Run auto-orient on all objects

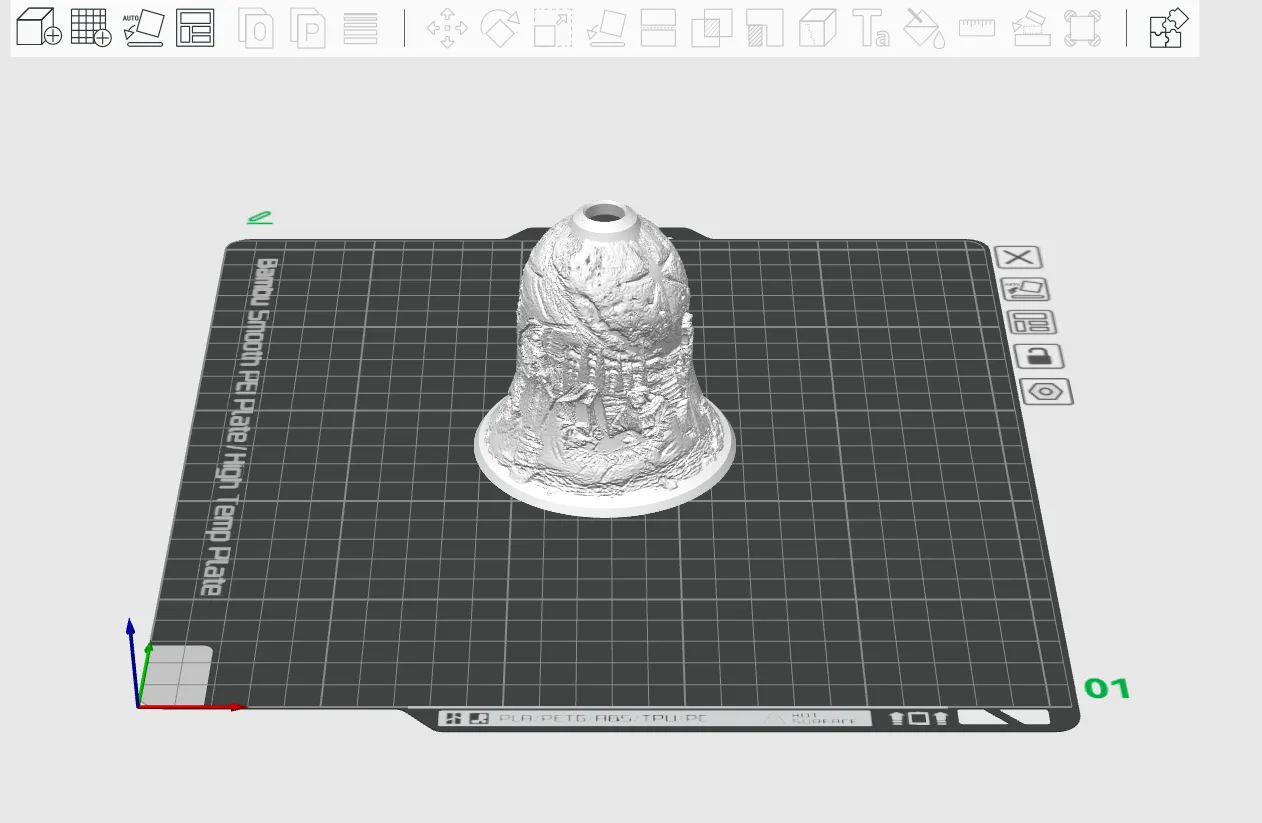tap(144, 28)
